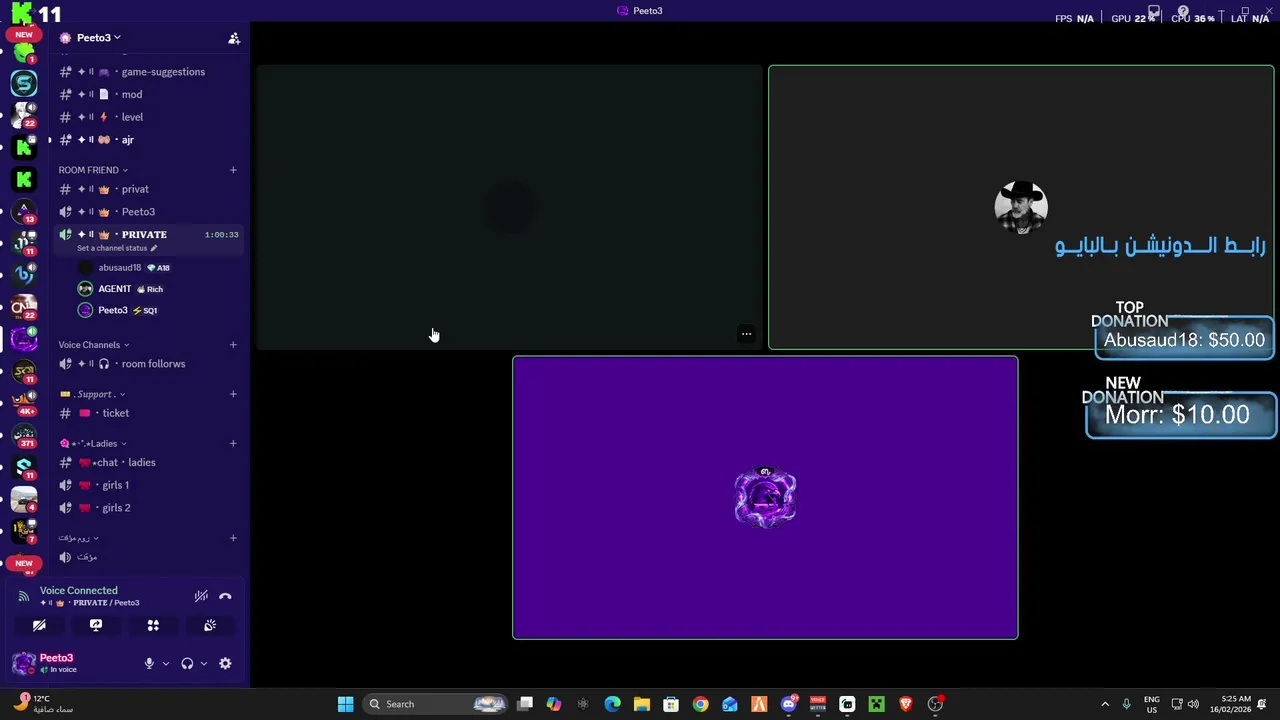Open ENG US language switcher
The height and width of the screenshot is (720, 1280).
1152,704
